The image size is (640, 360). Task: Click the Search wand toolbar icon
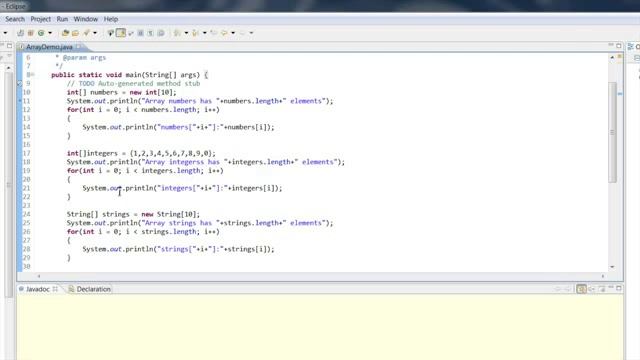87,33
